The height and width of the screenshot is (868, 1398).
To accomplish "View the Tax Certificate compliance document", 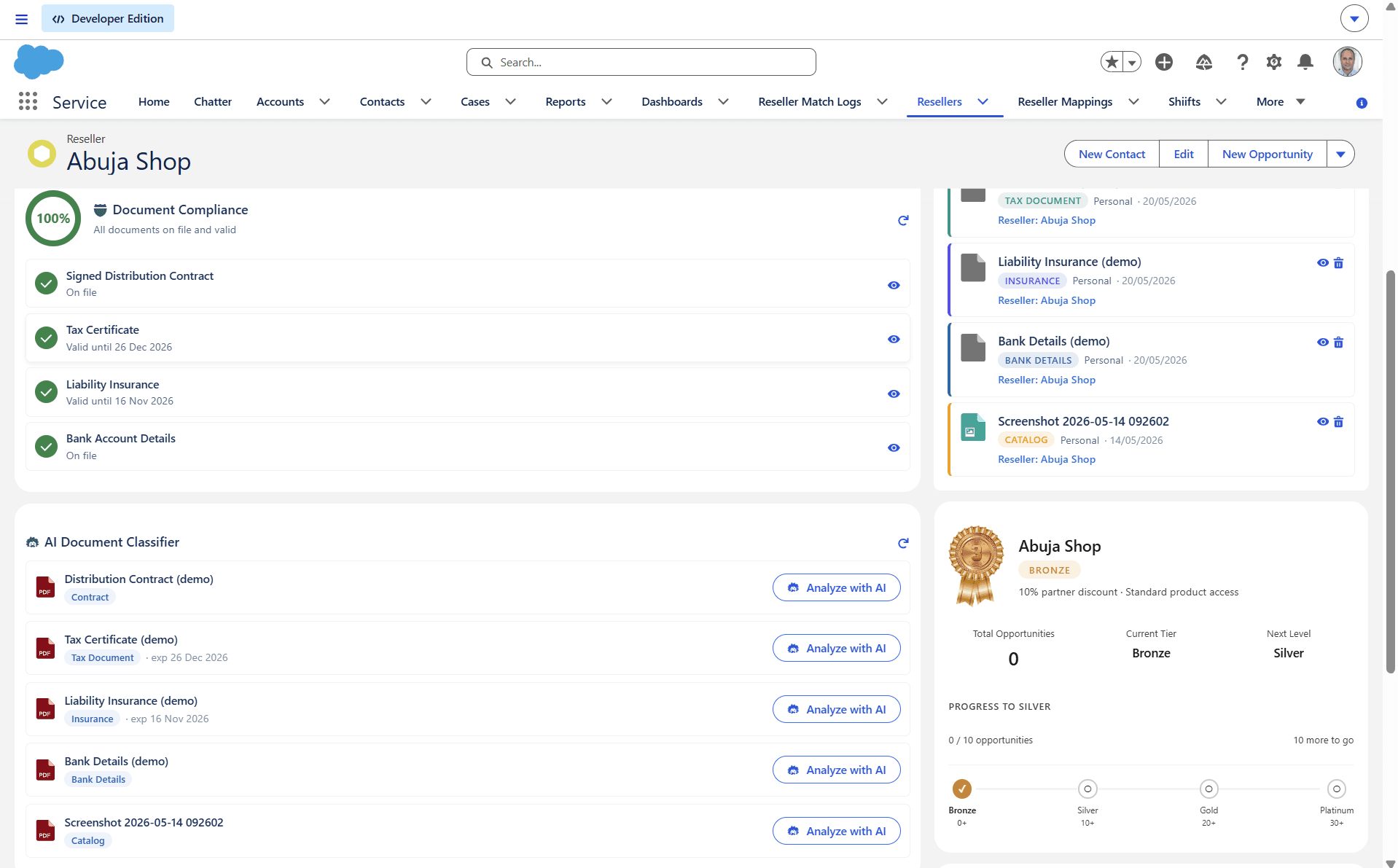I will [x=894, y=339].
